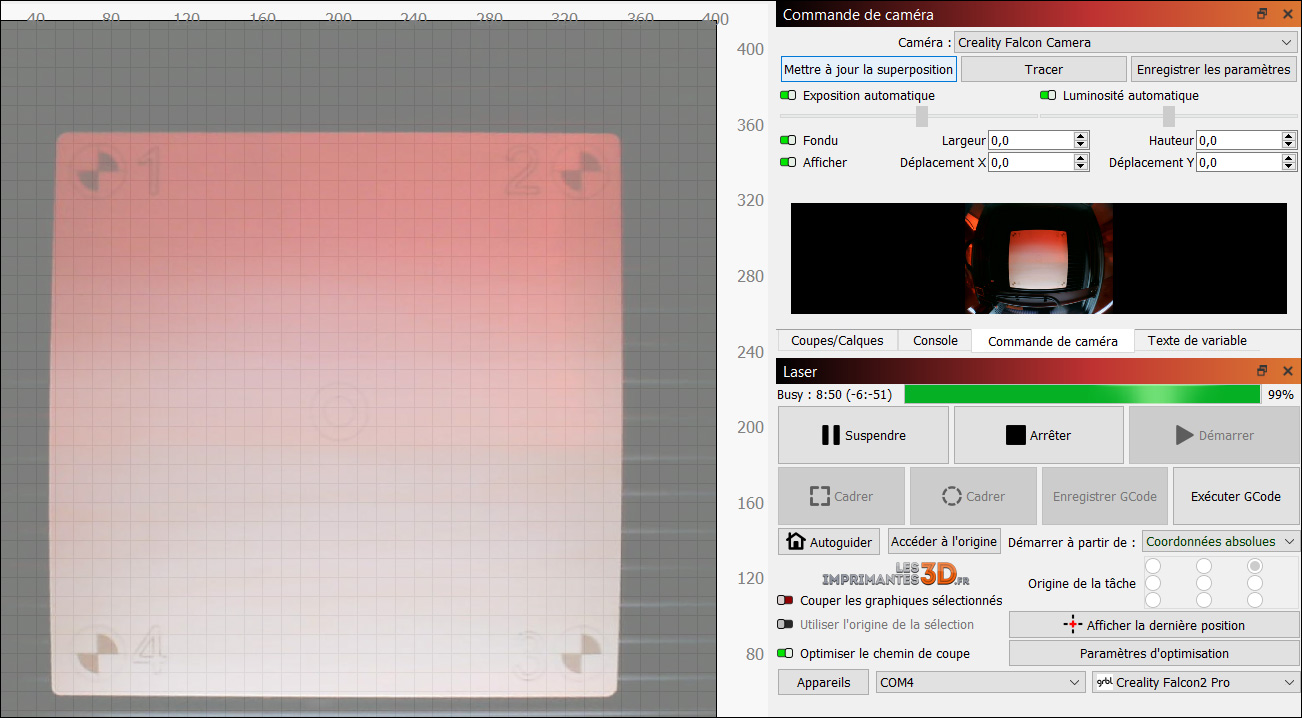Click Afficher la dernière position crosshair
This screenshot has width=1302, height=718.
1153,625
